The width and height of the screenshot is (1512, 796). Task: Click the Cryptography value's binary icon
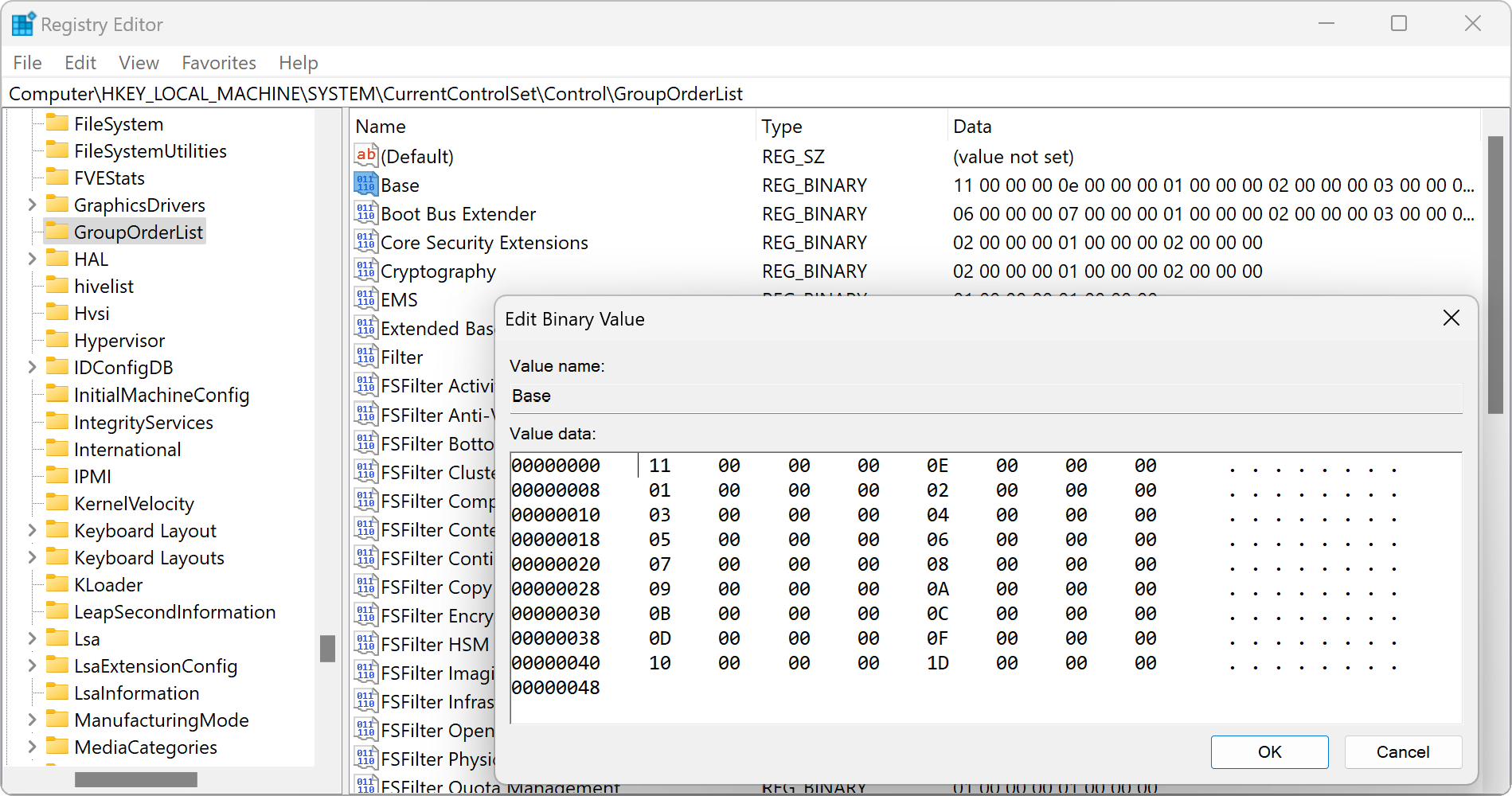point(365,270)
